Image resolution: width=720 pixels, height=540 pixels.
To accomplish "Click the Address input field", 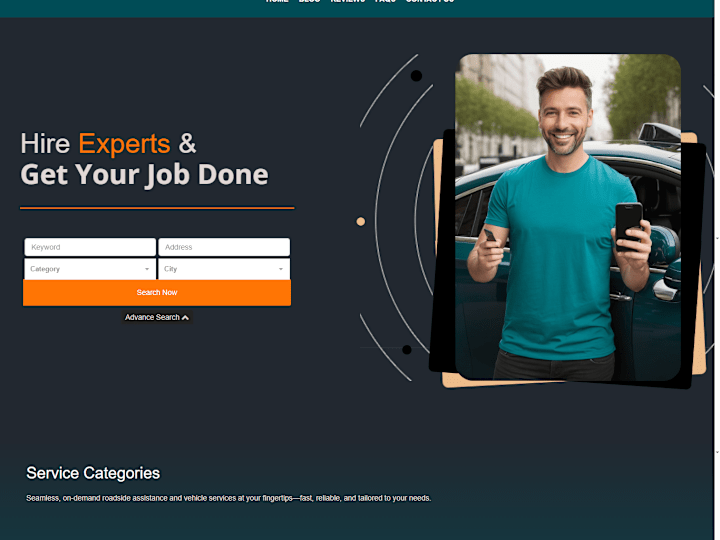I will click(224, 247).
